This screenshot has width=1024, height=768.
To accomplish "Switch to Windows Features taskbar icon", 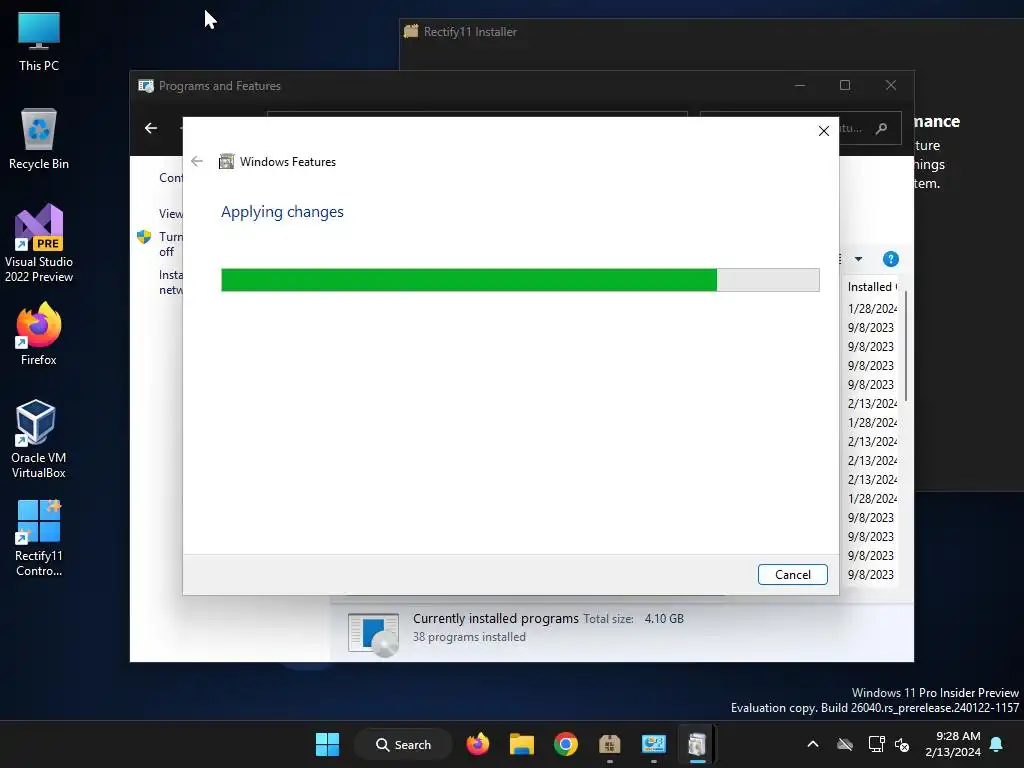I will (x=697, y=744).
